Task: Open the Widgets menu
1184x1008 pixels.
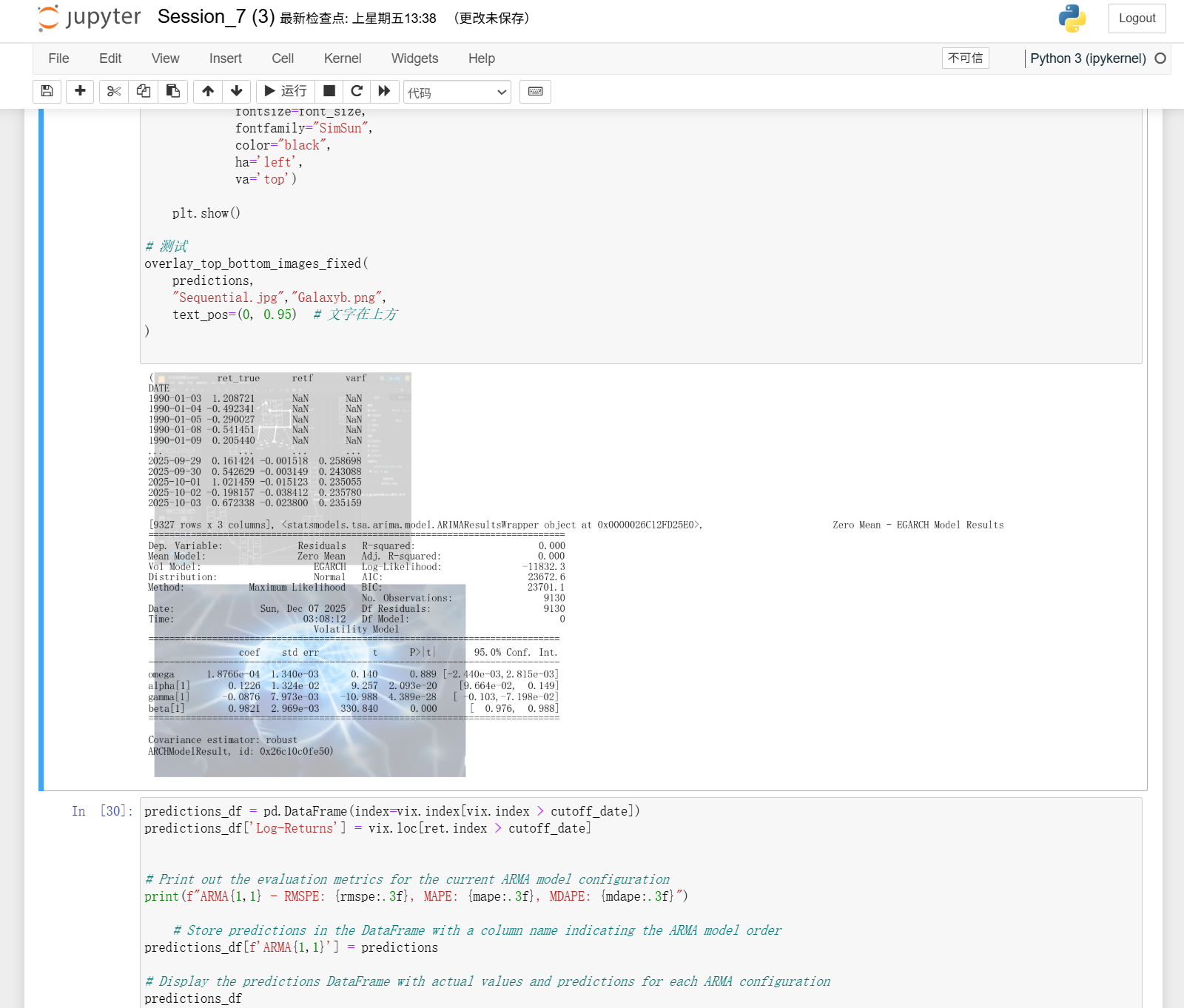Action: tap(414, 58)
